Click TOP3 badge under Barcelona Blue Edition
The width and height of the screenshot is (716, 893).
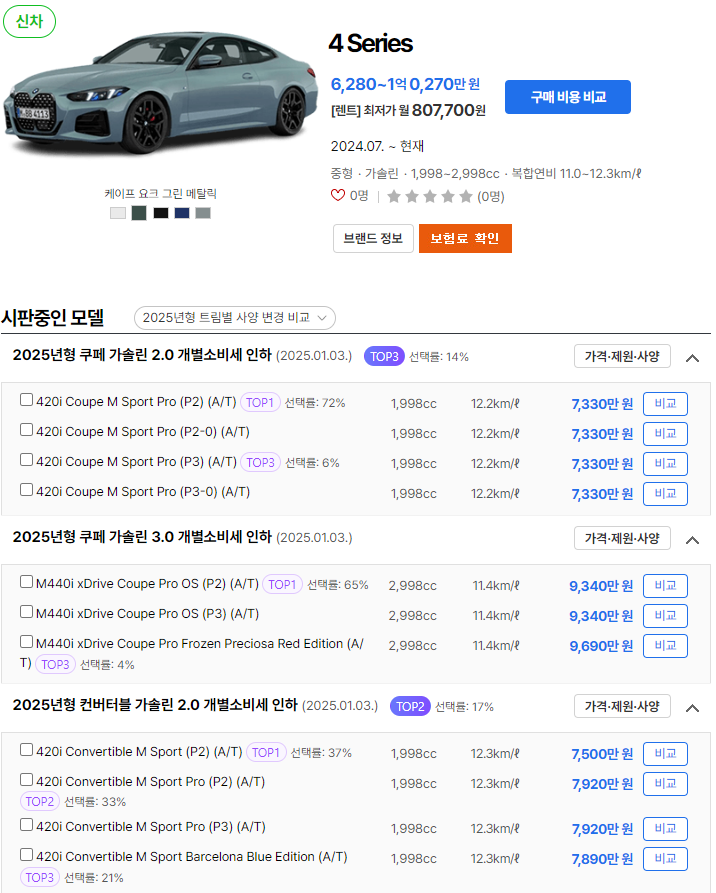(40, 877)
